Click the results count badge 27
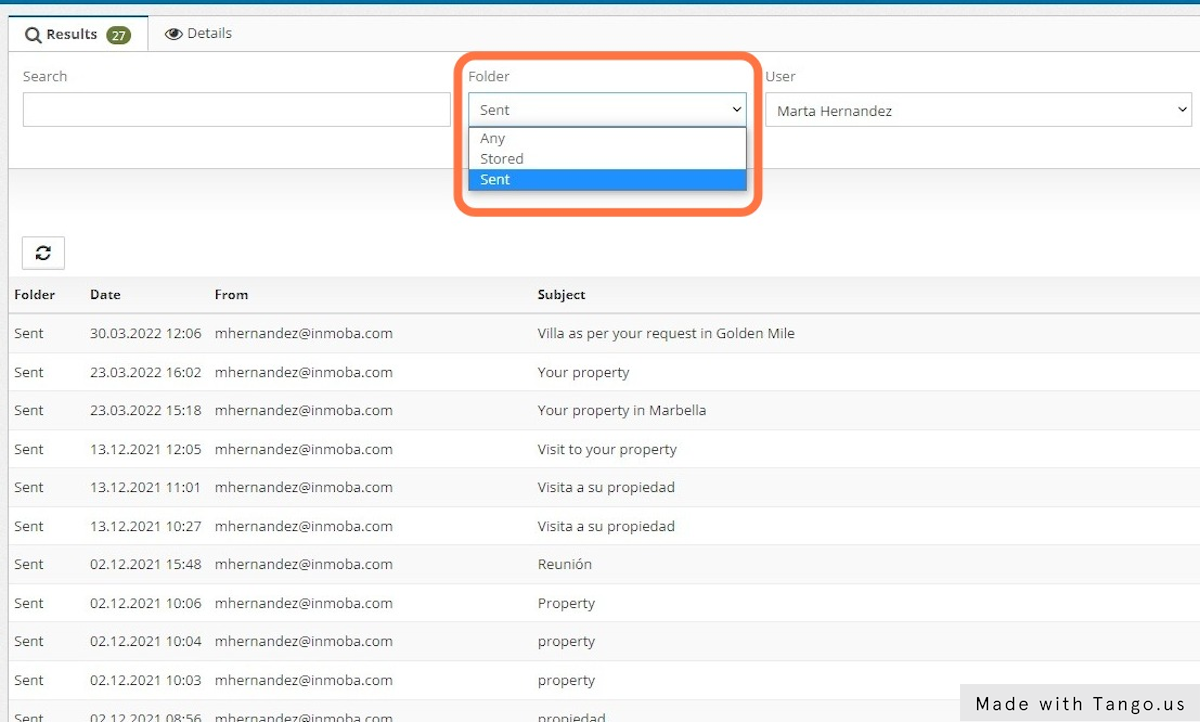This screenshot has height=722, width=1200. (119, 35)
